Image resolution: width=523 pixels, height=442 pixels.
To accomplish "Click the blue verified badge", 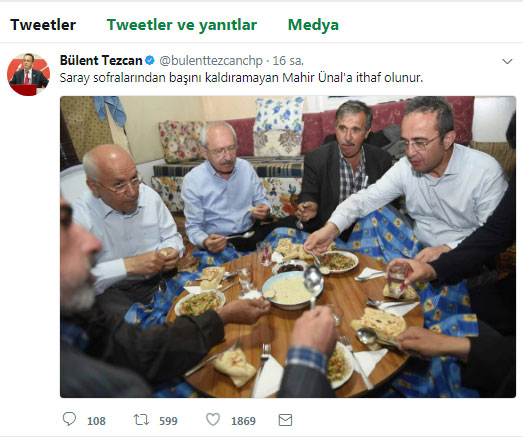I will pos(150,60).
